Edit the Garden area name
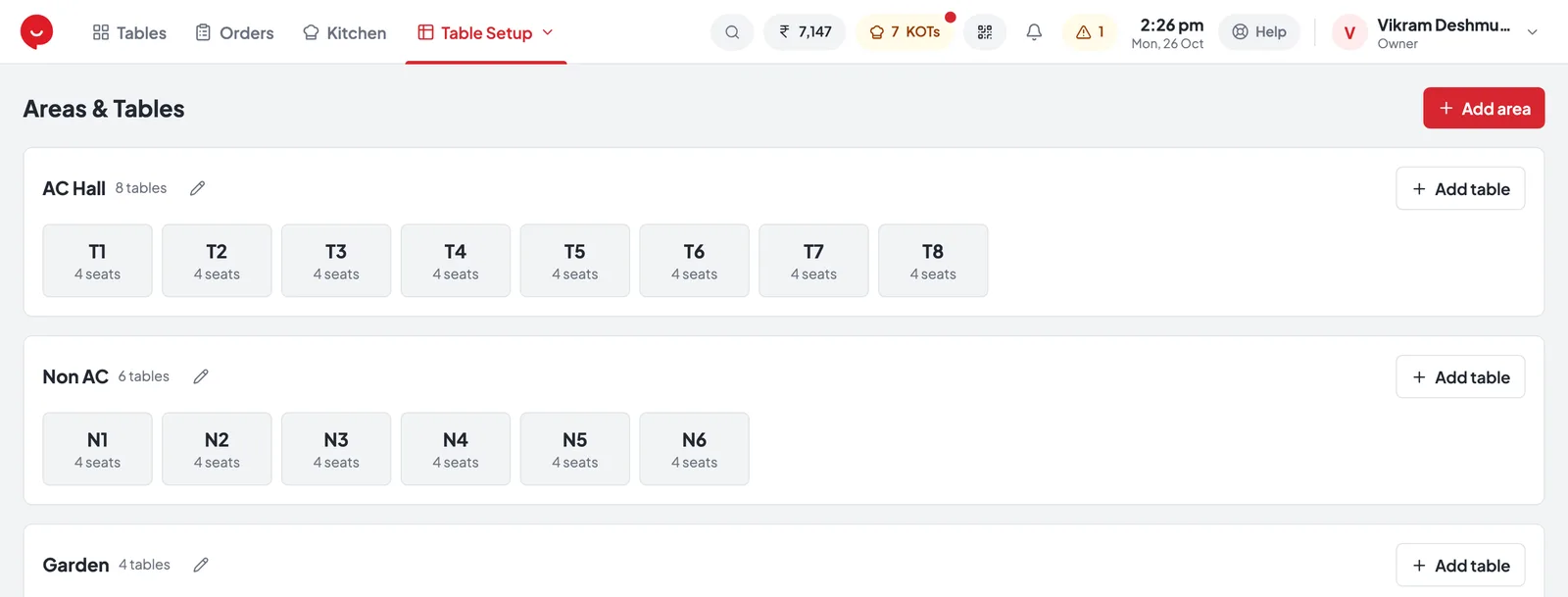 pos(201,565)
